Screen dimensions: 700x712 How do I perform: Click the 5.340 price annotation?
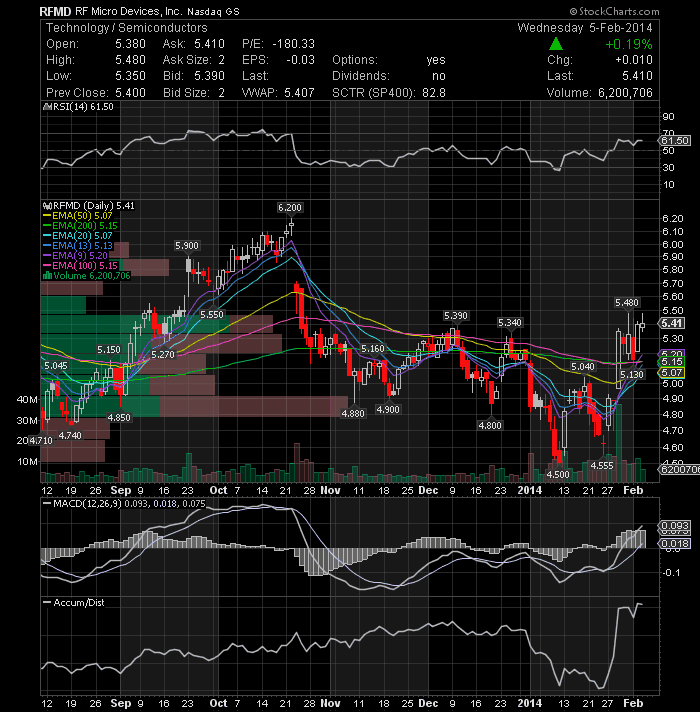tap(510, 323)
